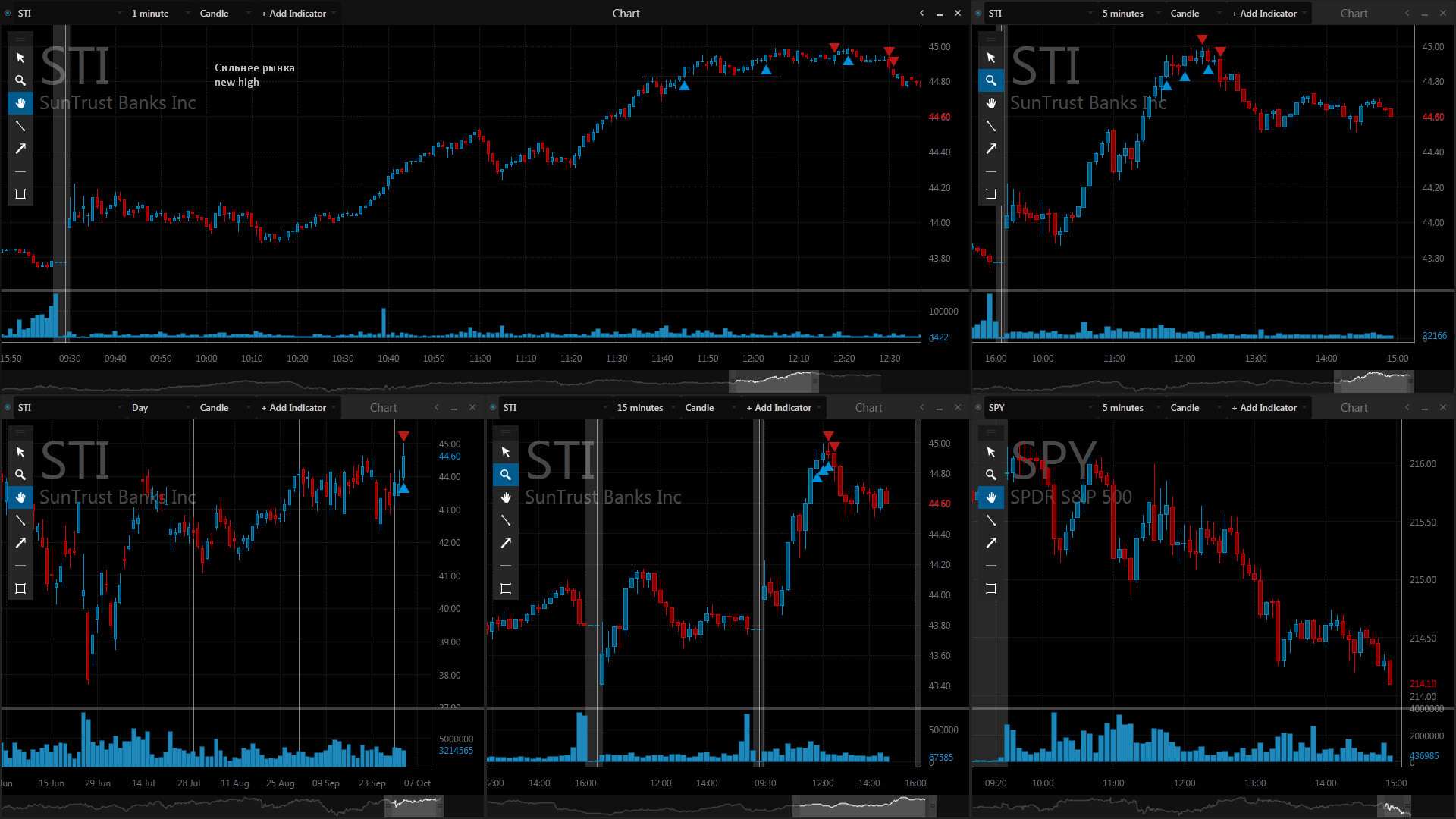Image resolution: width=1456 pixels, height=819 pixels.
Task: Add Indicator to STI Day chart
Action: (297, 407)
